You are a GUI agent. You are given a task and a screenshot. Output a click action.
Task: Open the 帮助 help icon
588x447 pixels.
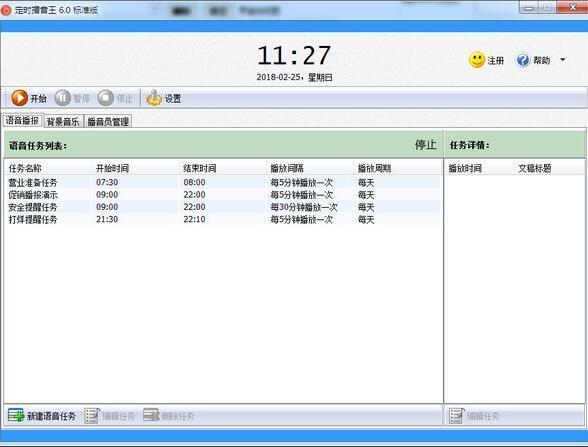(x=523, y=60)
